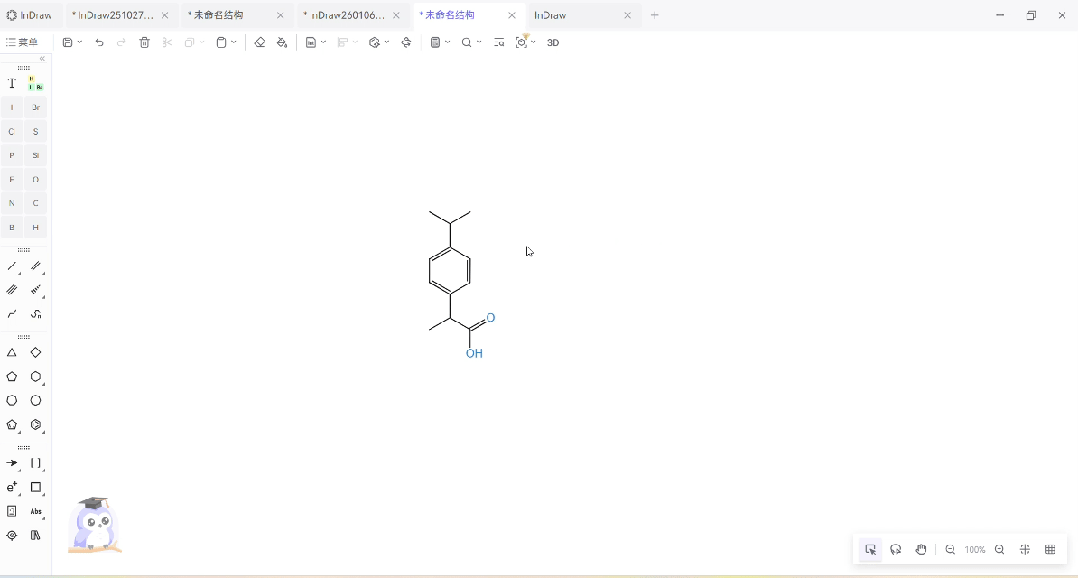This screenshot has width=1078, height=578.
Task: Select the Text tool
Action: click(x=12, y=83)
